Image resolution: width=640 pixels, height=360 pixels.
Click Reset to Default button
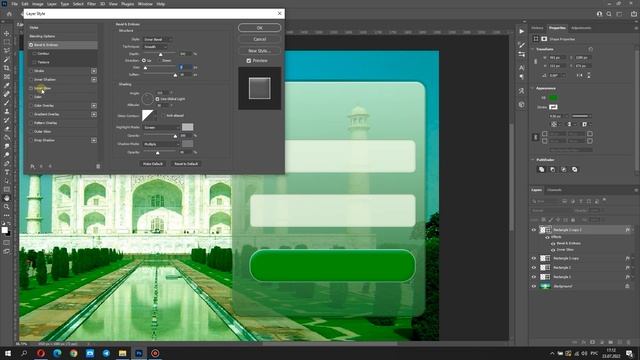[x=186, y=164]
